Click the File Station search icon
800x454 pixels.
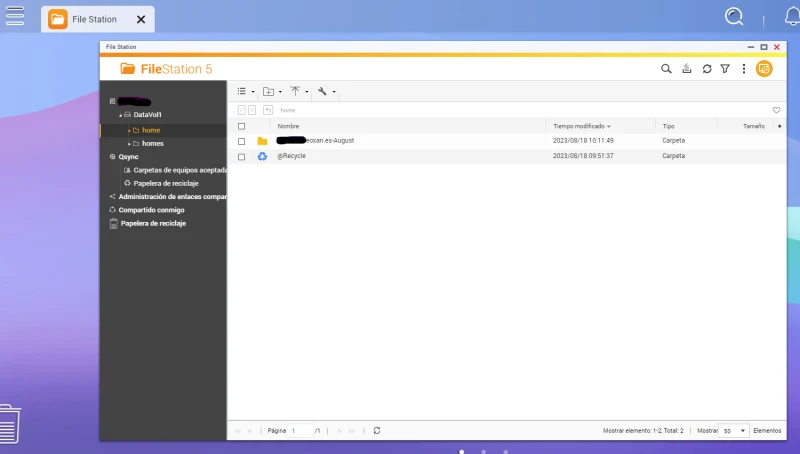tap(666, 68)
